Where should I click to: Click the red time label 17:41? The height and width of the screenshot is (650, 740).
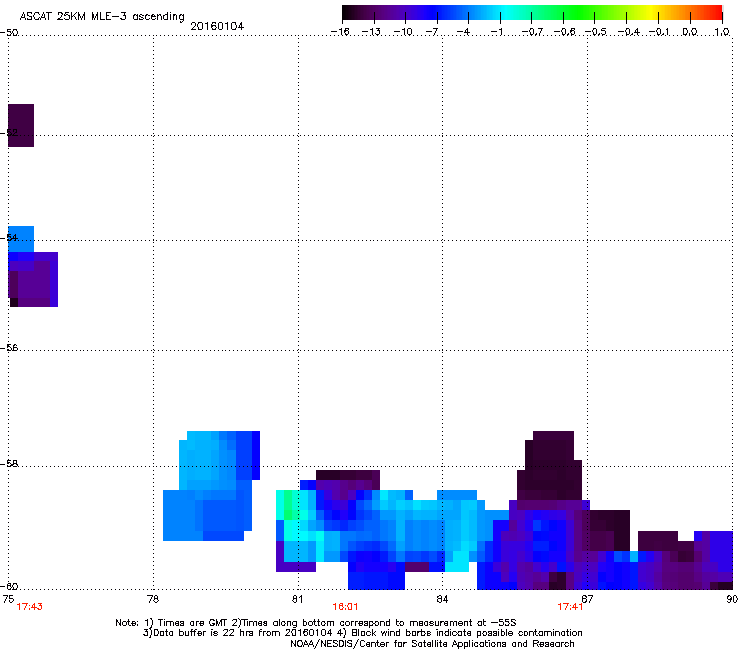coord(570,607)
